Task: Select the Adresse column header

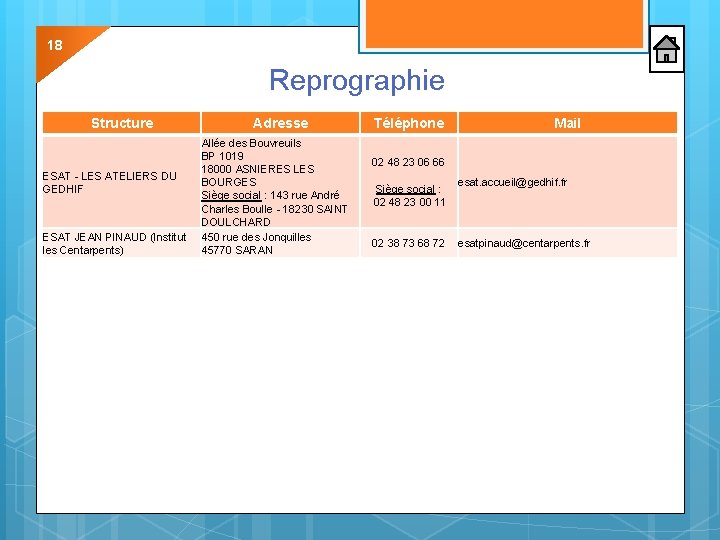Action: [x=280, y=123]
